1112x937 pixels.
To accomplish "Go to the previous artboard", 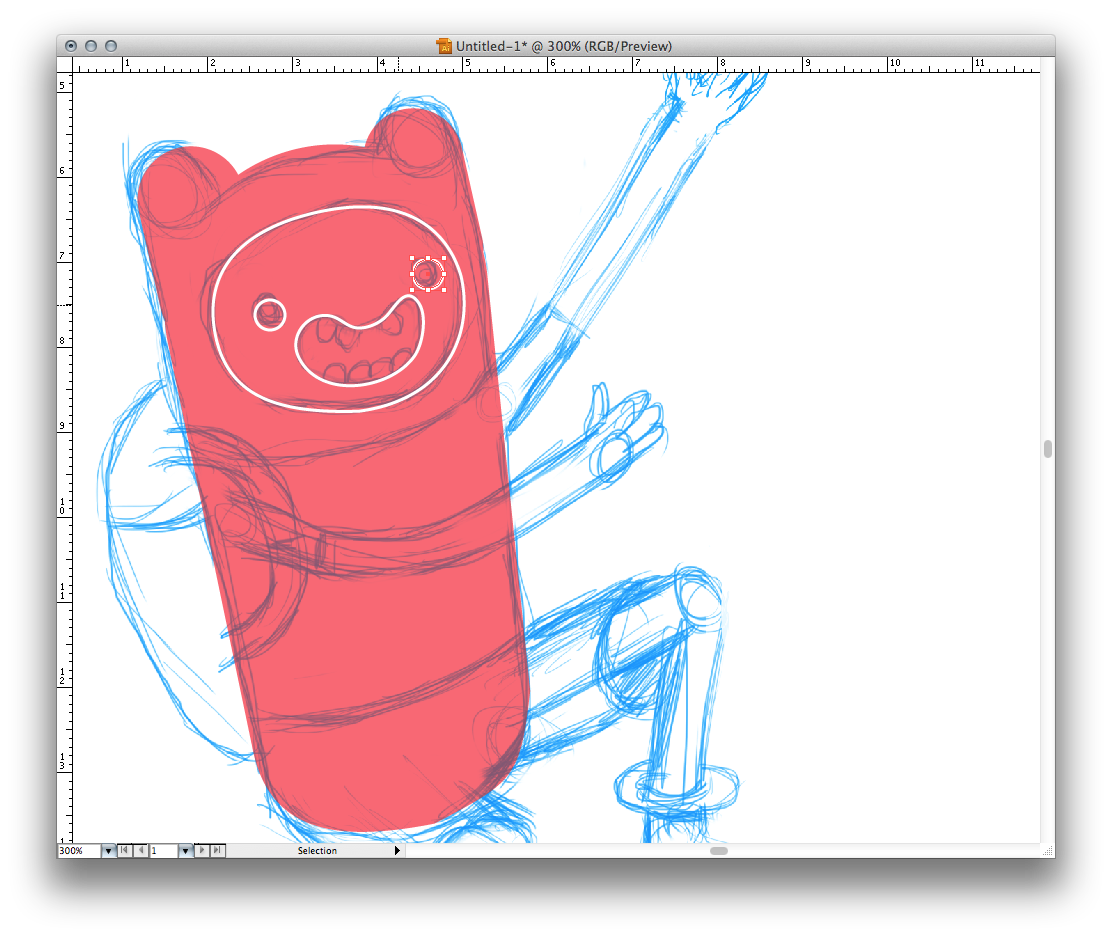I will pos(140,851).
